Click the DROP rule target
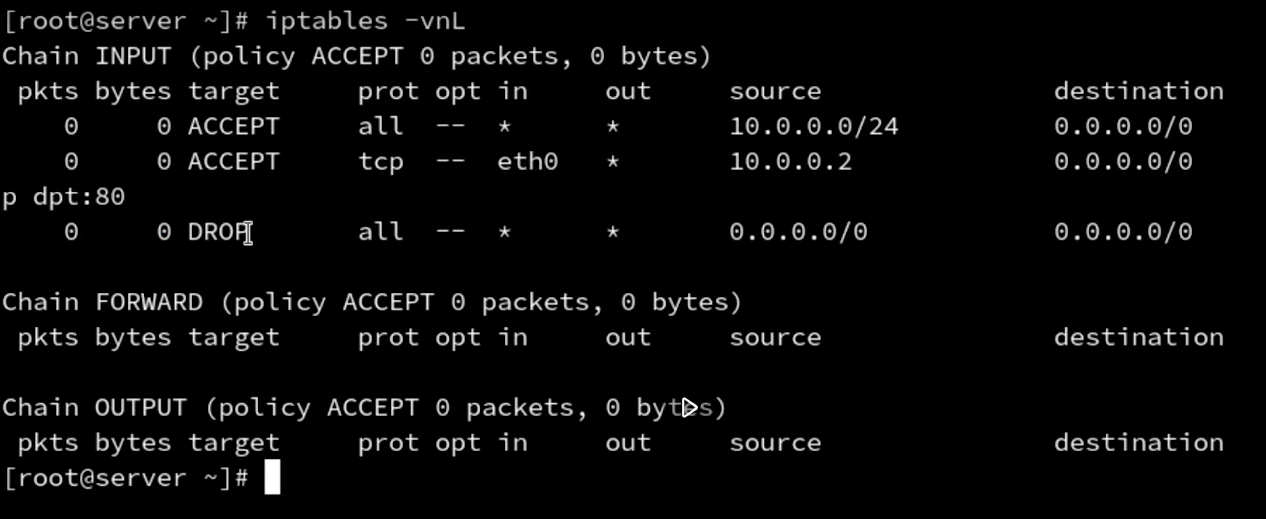Viewport: 1266px width, 519px height. coord(218,232)
